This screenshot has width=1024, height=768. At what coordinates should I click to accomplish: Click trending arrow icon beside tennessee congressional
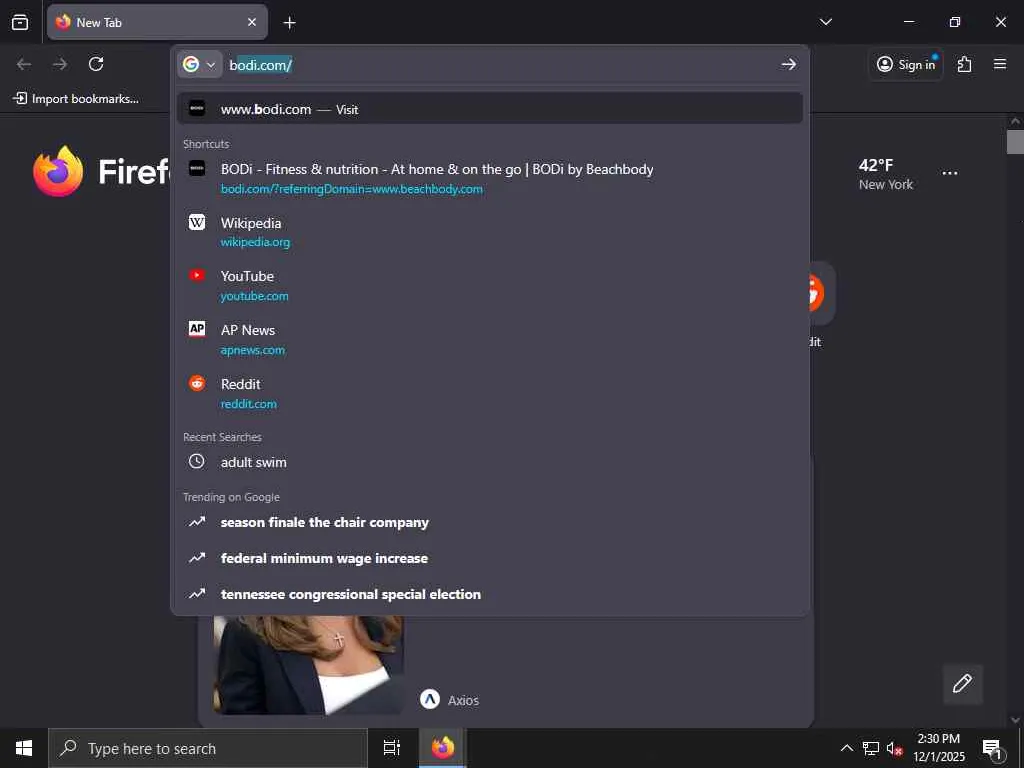click(x=197, y=594)
